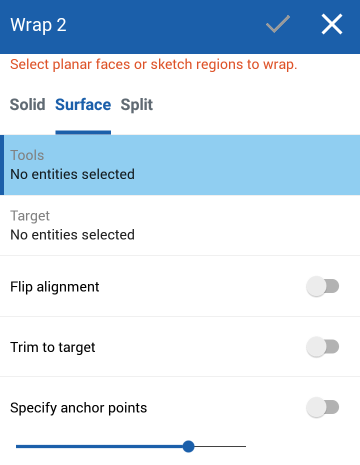This screenshot has height=465, width=360.
Task: Click the Specify anchor points label text
Action: (78, 408)
